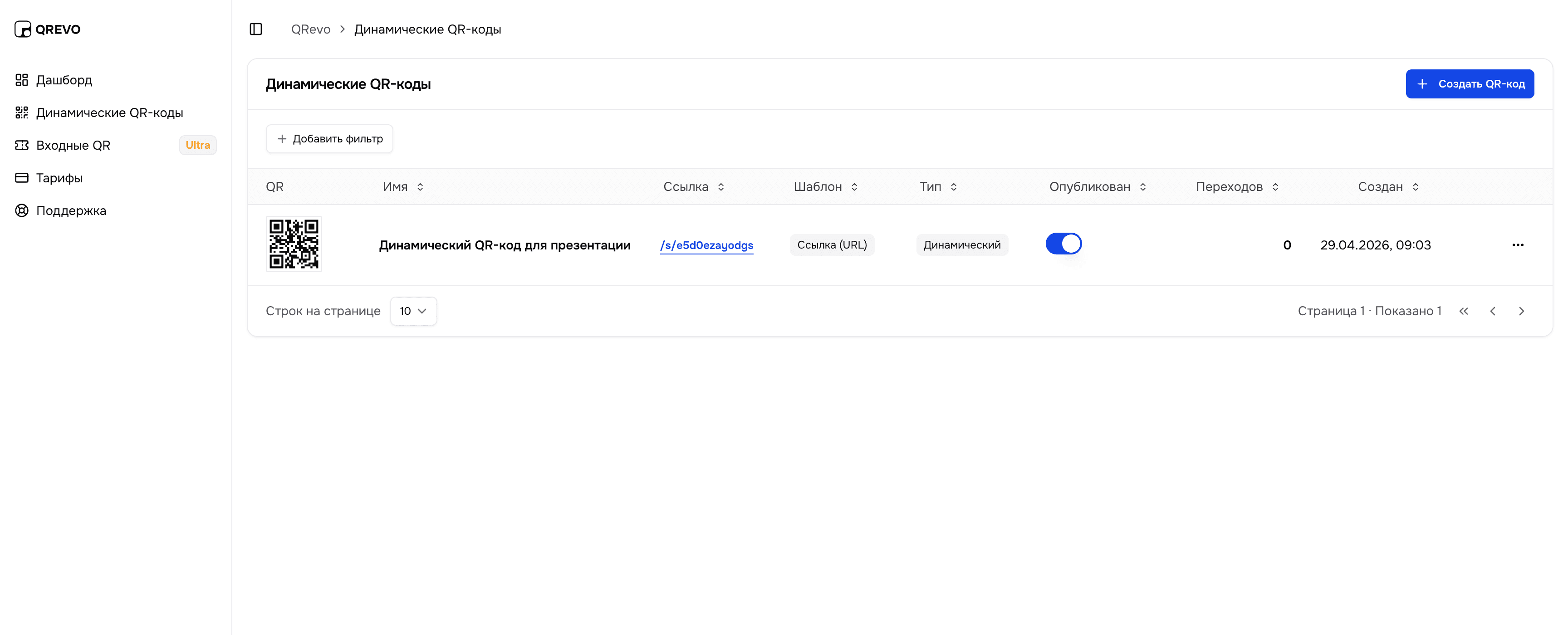The image size is (1568, 635).
Task: Click the name Динамический QR-код для презентации
Action: click(x=505, y=245)
